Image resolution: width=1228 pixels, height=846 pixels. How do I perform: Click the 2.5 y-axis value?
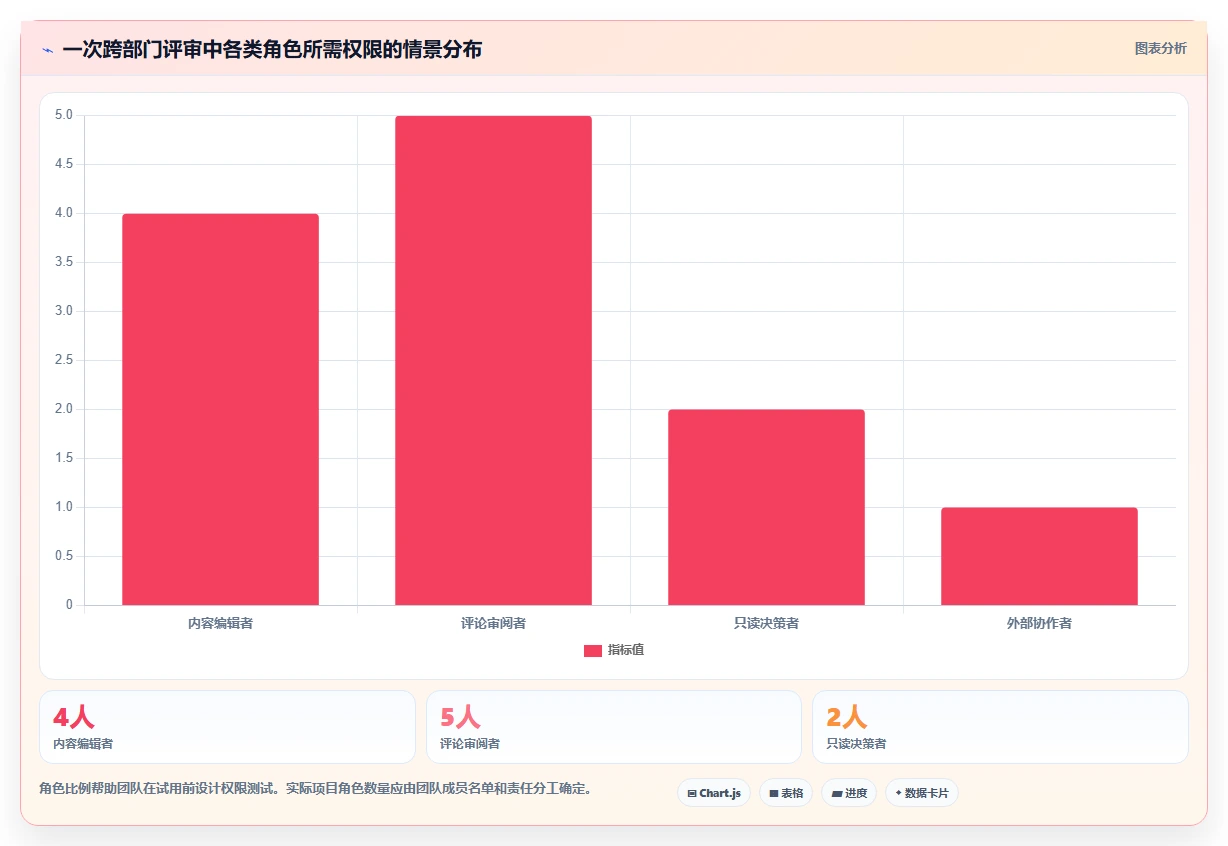point(64,360)
